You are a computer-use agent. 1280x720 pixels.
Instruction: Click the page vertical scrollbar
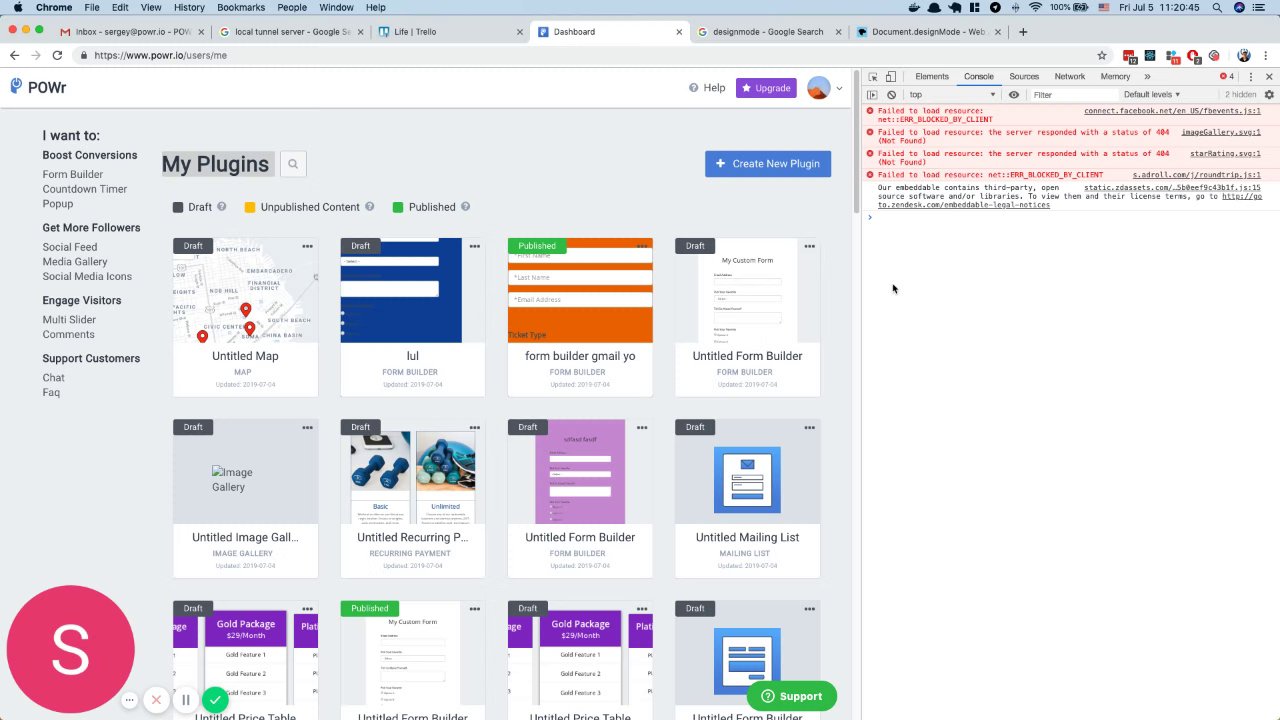click(856, 140)
